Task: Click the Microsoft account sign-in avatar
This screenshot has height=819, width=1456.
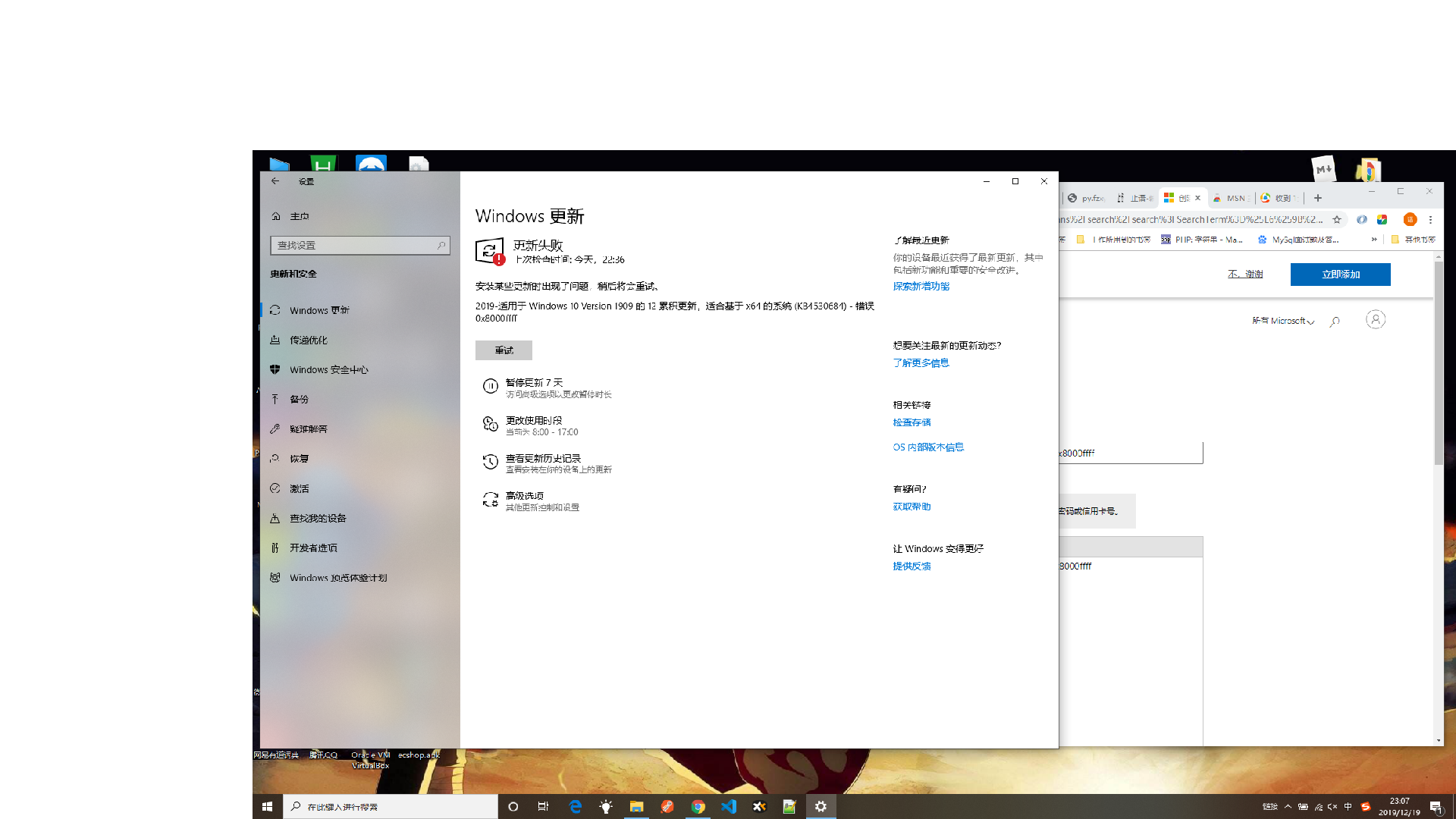Action: [1376, 319]
